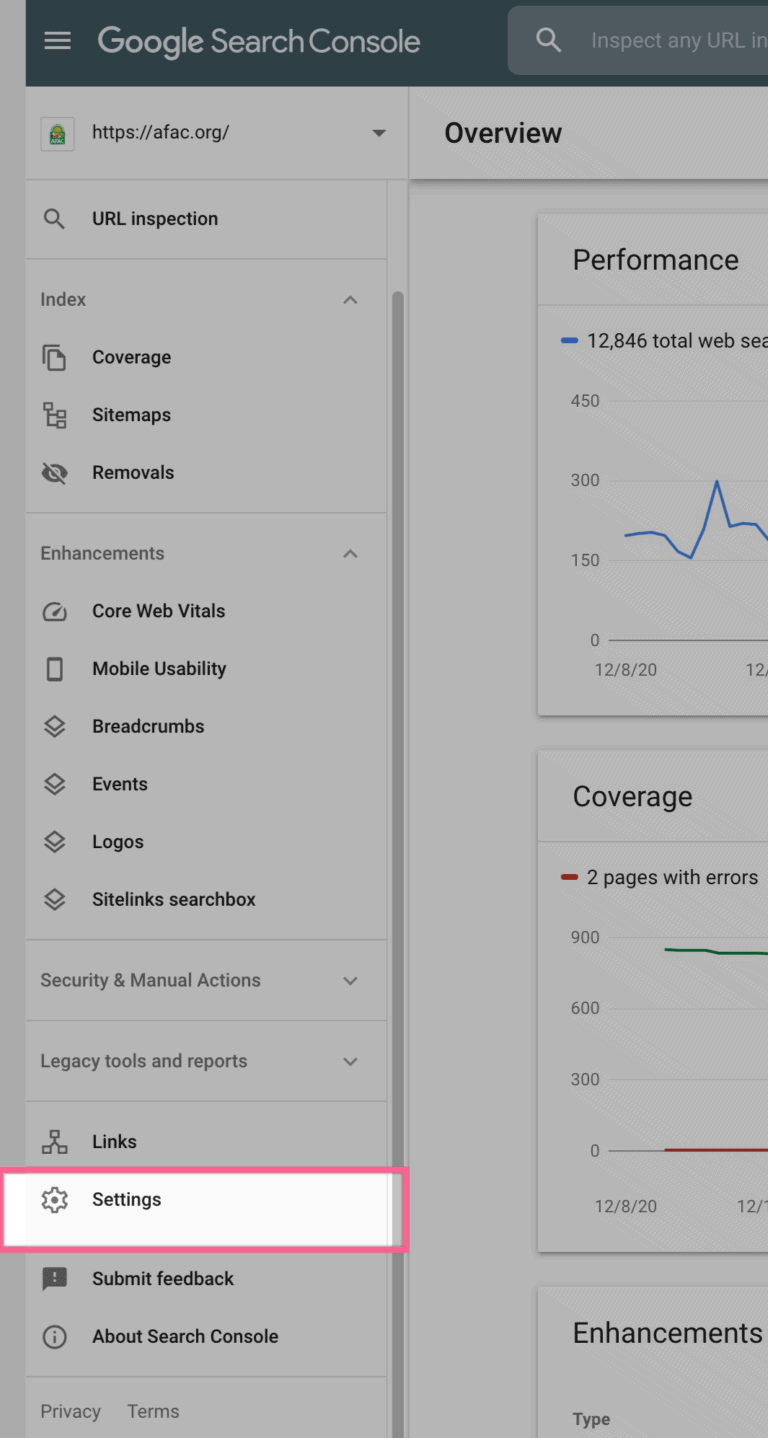The height and width of the screenshot is (1438, 768).
Task: Click the Submit feedback speech icon
Action: pyautogui.click(x=55, y=1279)
